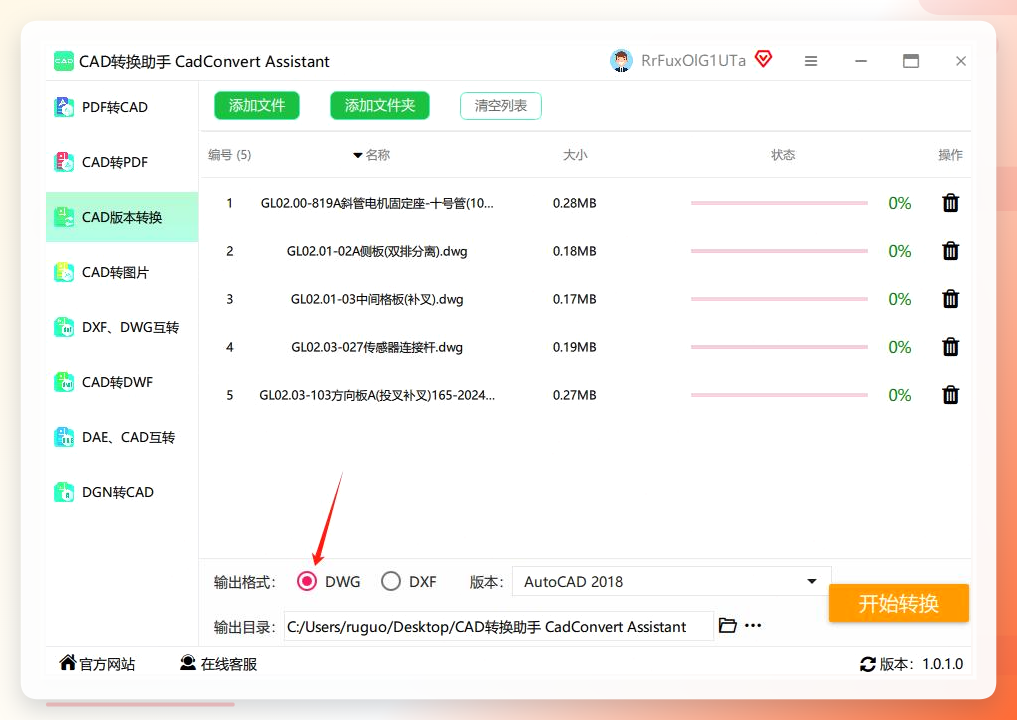This screenshot has height=720, width=1017.
Task: Click the CAD转PDF sidebar icon
Action: click(64, 162)
